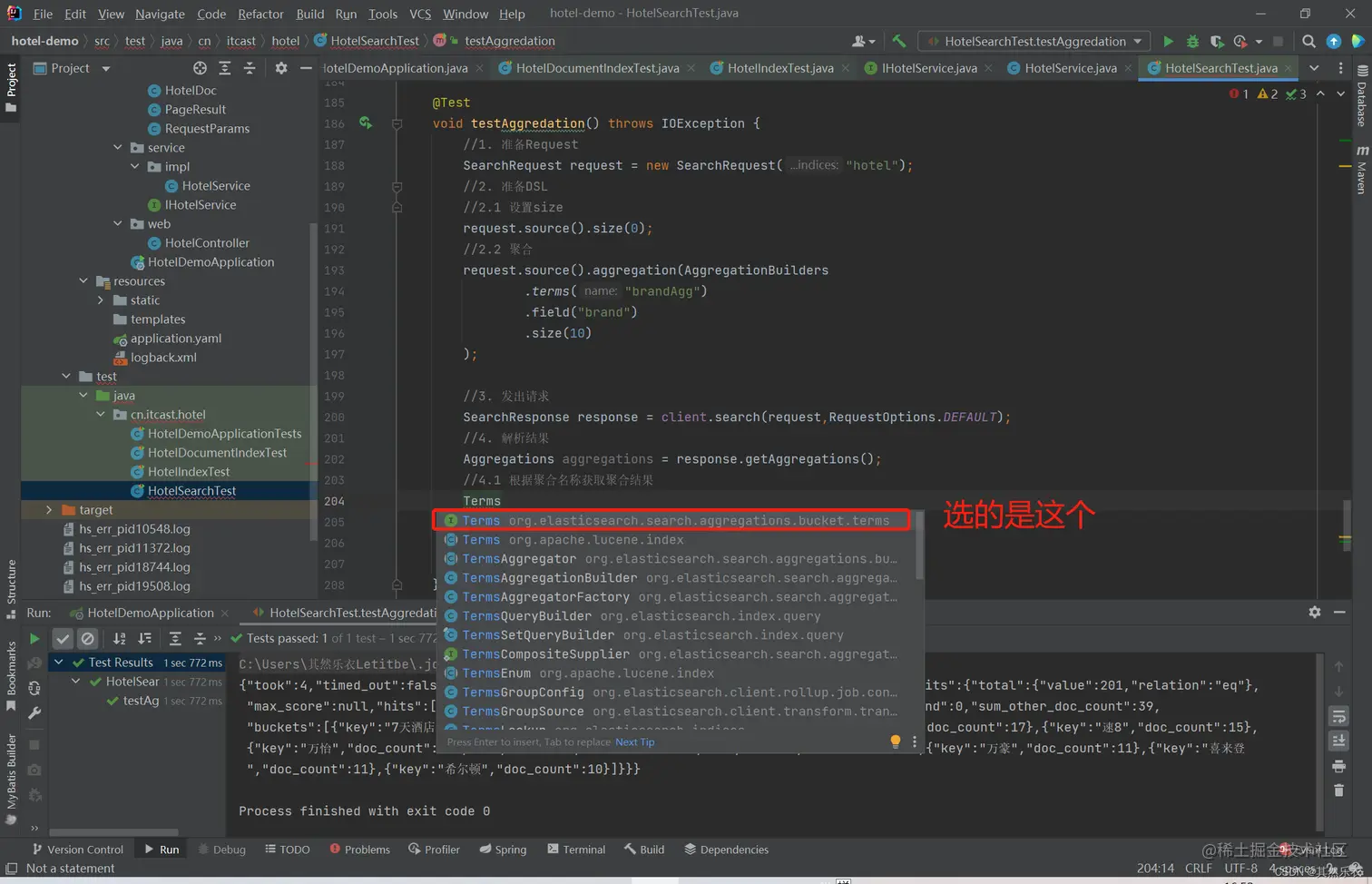The height and width of the screenshot is (884, 1372).
Task: Sort test results alphabetically
Action: 119,639
